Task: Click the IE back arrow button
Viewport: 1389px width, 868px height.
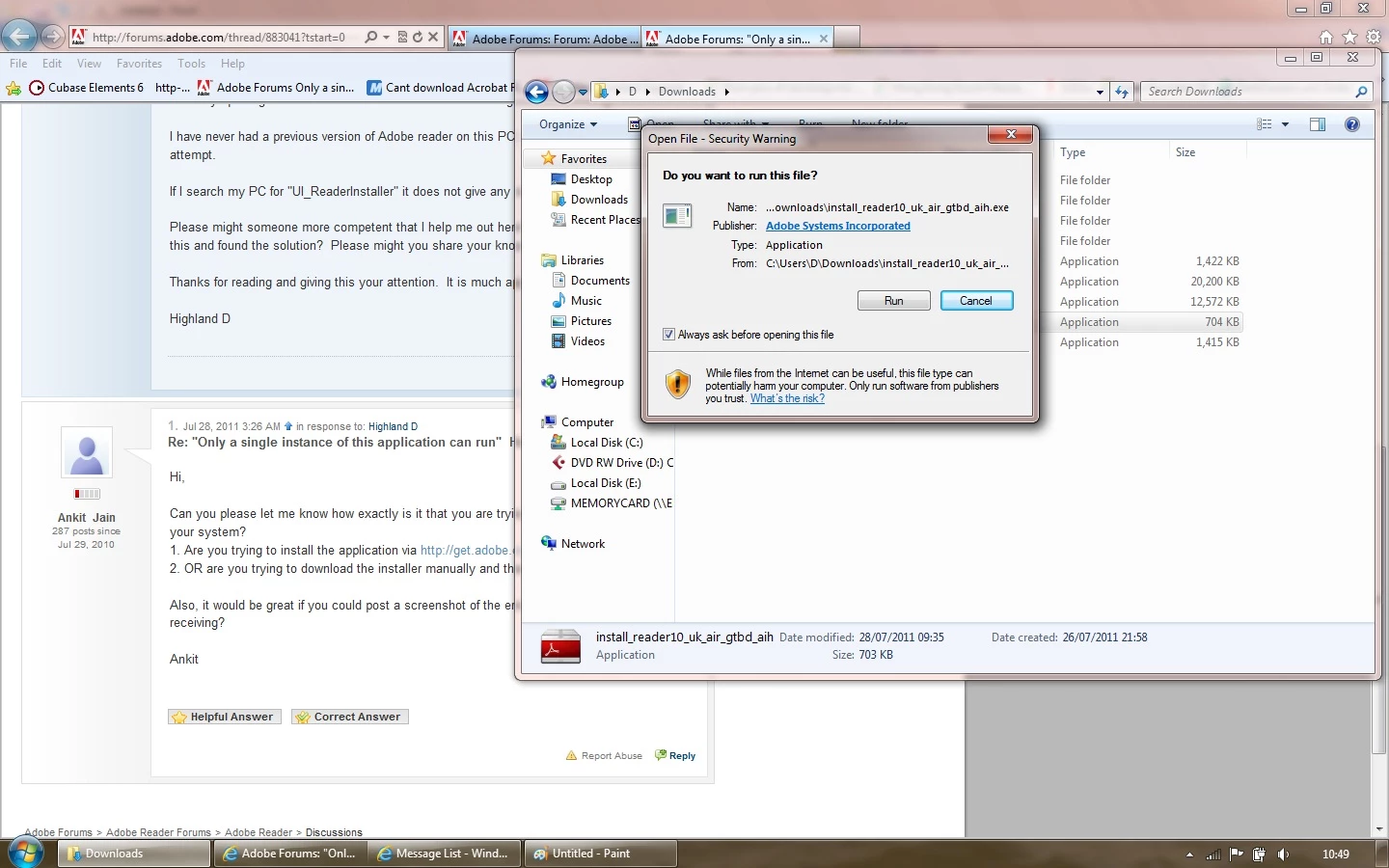Action: coord(19,37)
